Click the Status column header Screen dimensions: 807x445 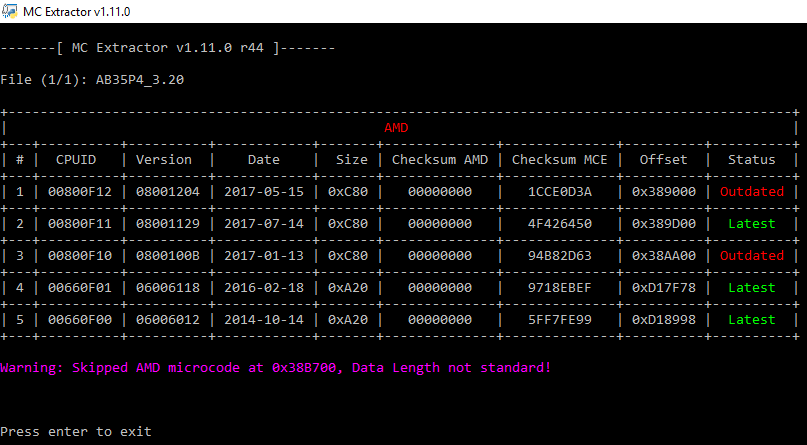click(x=751, y=160)
